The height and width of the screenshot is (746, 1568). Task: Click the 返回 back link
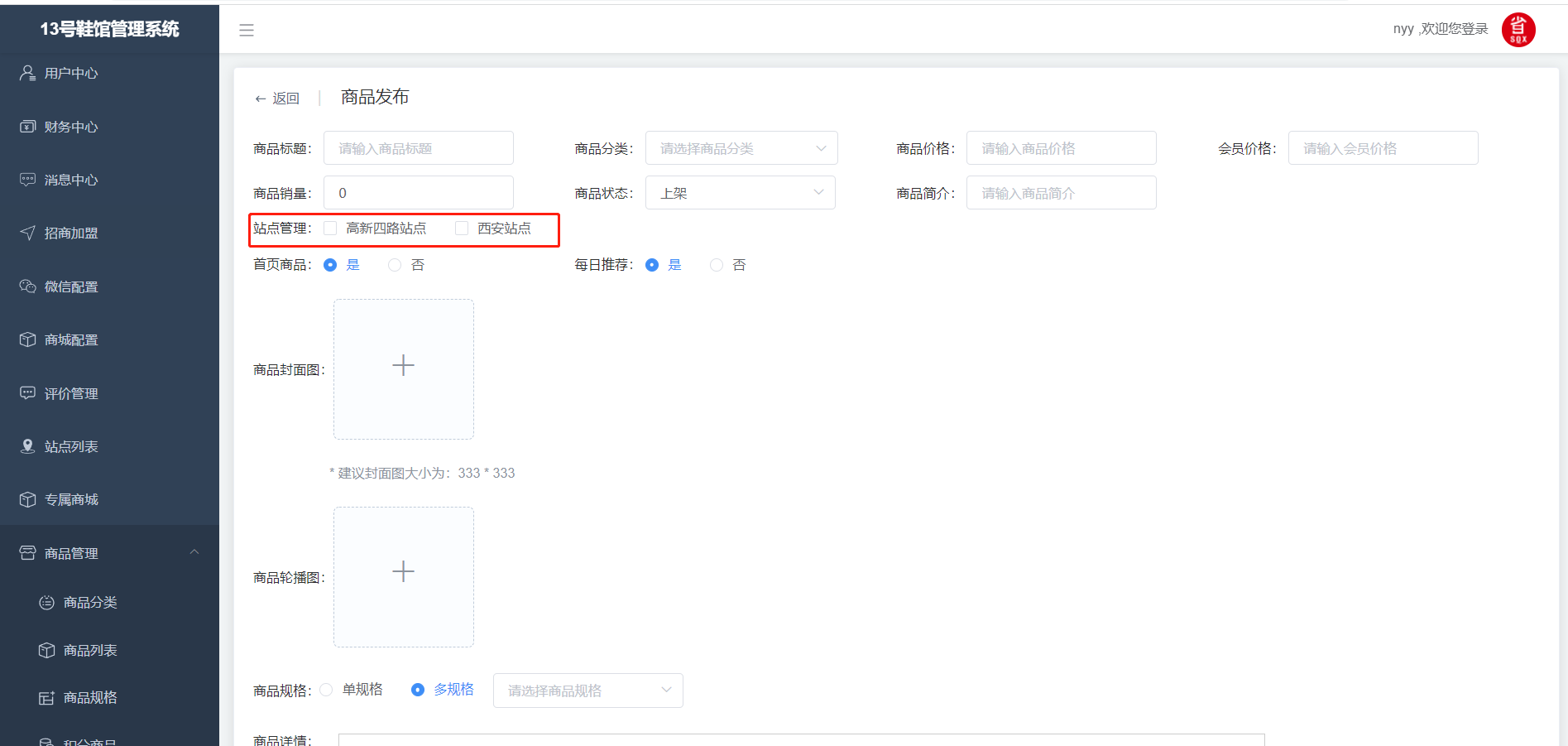point(277,99)
